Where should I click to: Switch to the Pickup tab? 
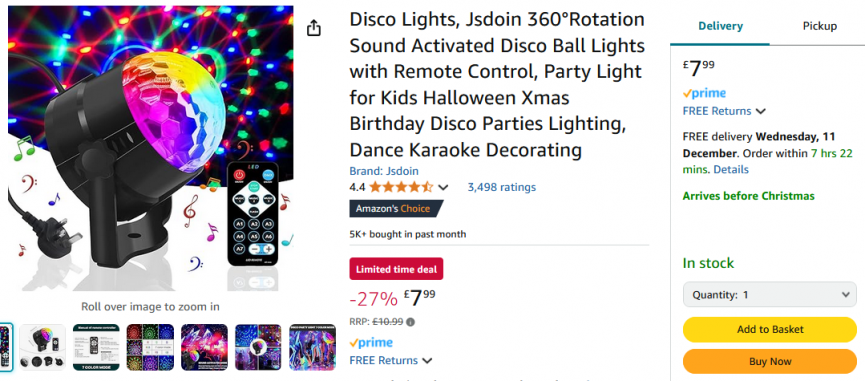point(819,26)
